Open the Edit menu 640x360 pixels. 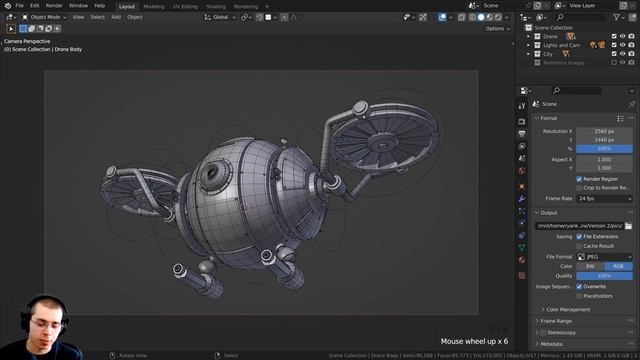click(x=35, y=6)
